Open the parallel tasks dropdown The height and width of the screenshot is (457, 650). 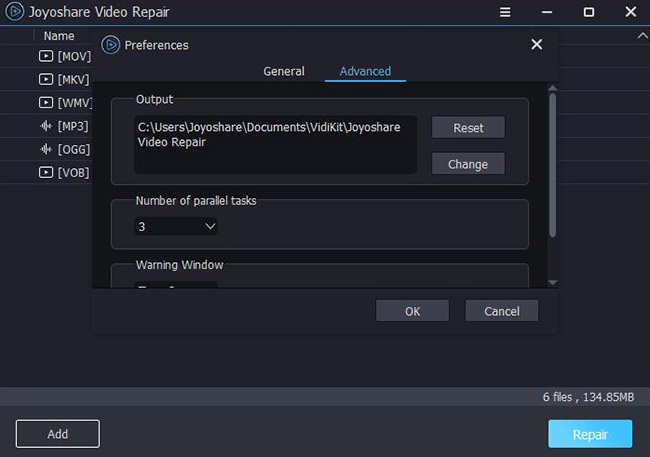176,226
